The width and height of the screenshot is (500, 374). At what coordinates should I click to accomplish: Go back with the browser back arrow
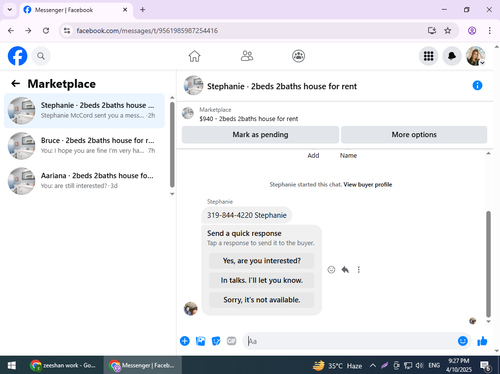pyautogui.click(x=11, y=31)
